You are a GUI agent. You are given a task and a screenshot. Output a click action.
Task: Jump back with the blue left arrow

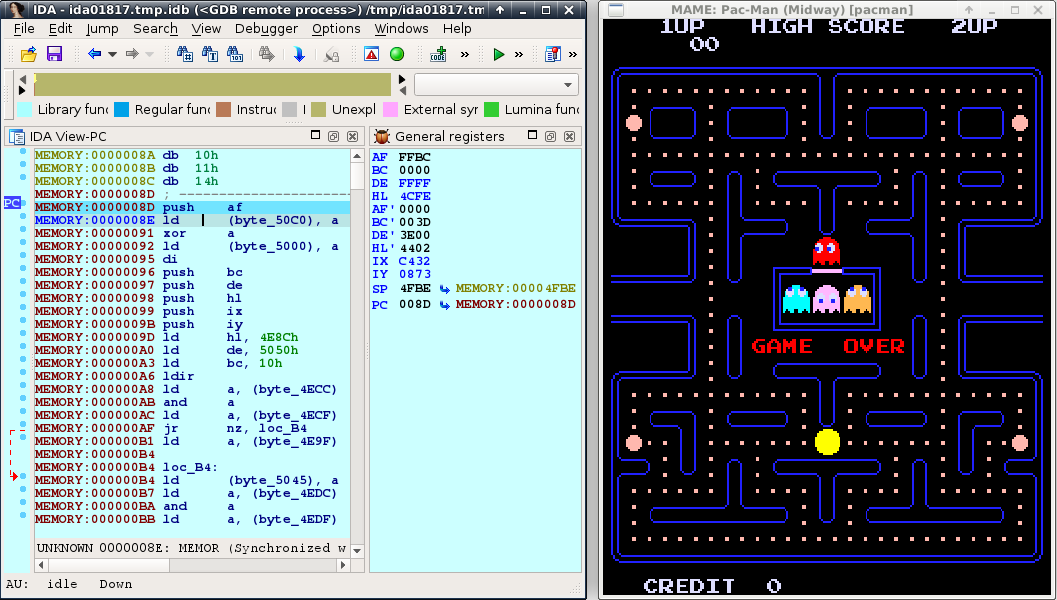pyautogui.click(x=94, y=55)
